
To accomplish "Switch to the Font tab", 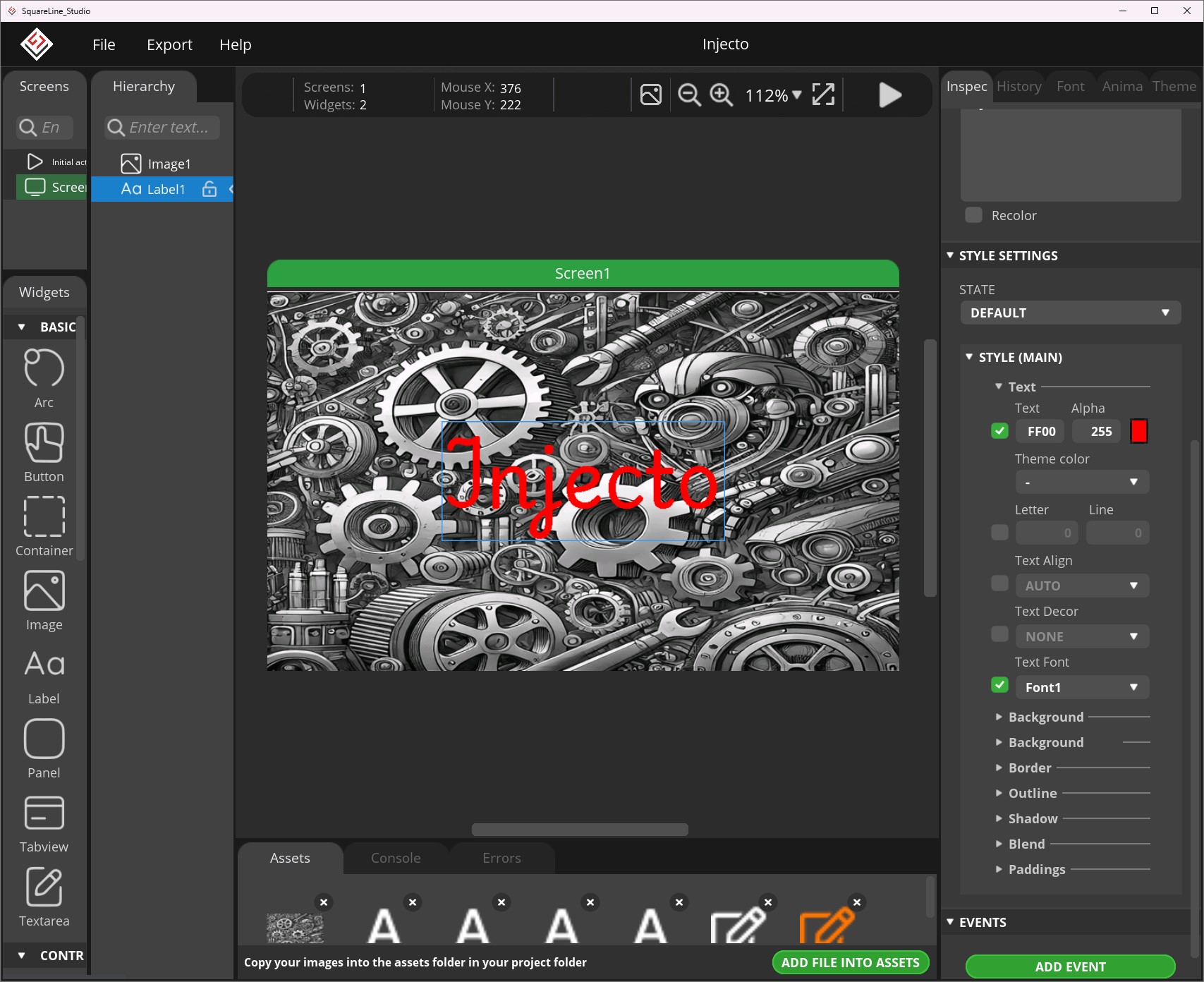I will 1070,86.
